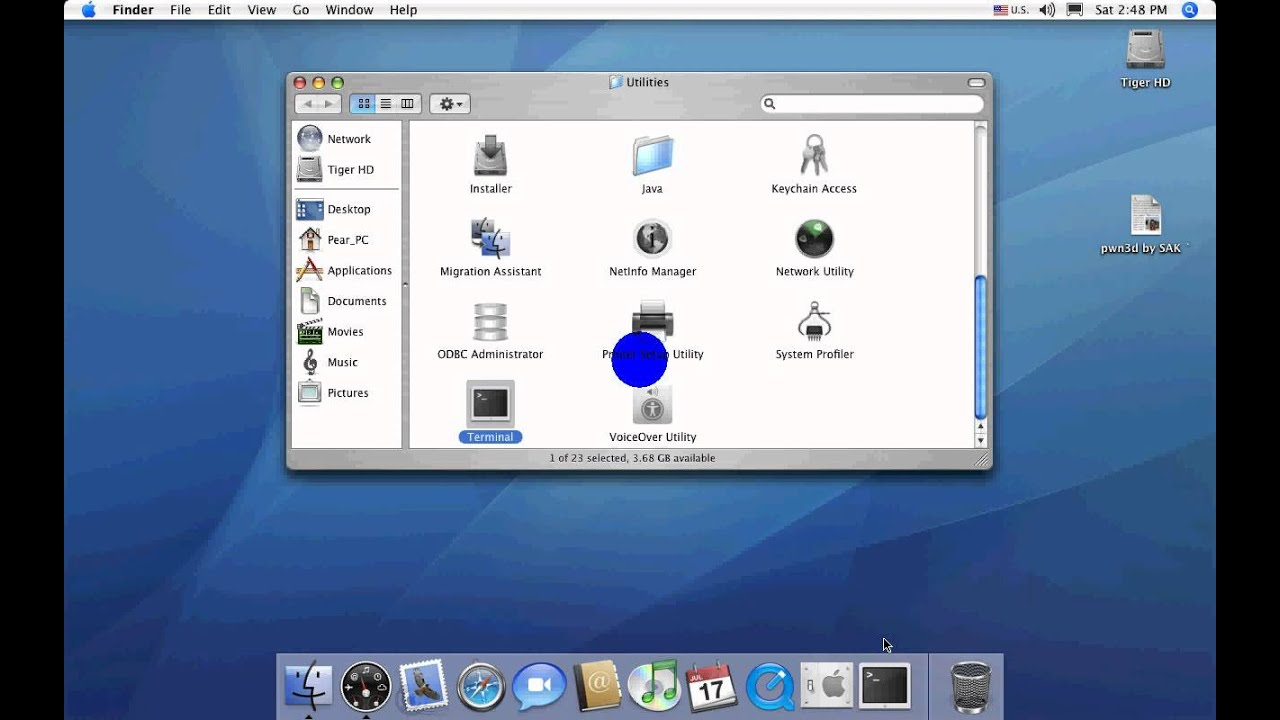The height and width of the screenshot is (720, 1280).
Task: Click Terminal in the Dock
Action: [x=885, y=686]
